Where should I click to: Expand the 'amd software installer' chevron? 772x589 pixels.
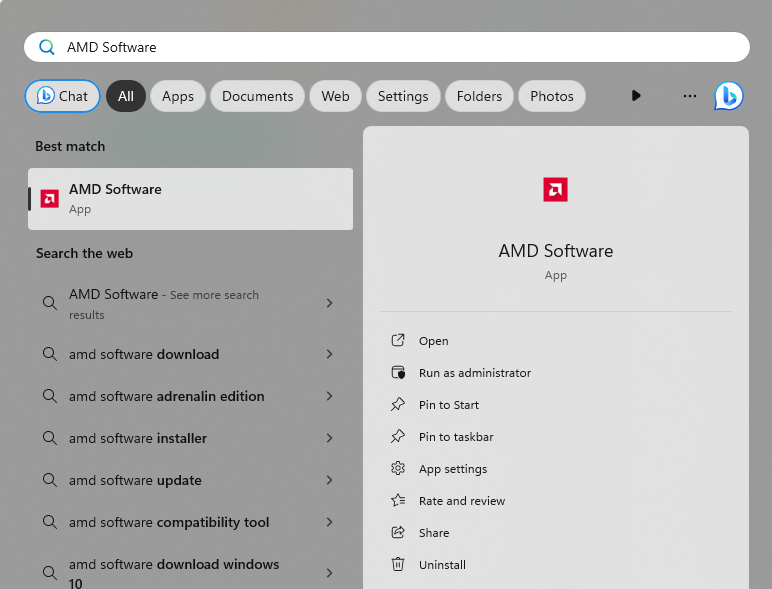pos(329,438)
